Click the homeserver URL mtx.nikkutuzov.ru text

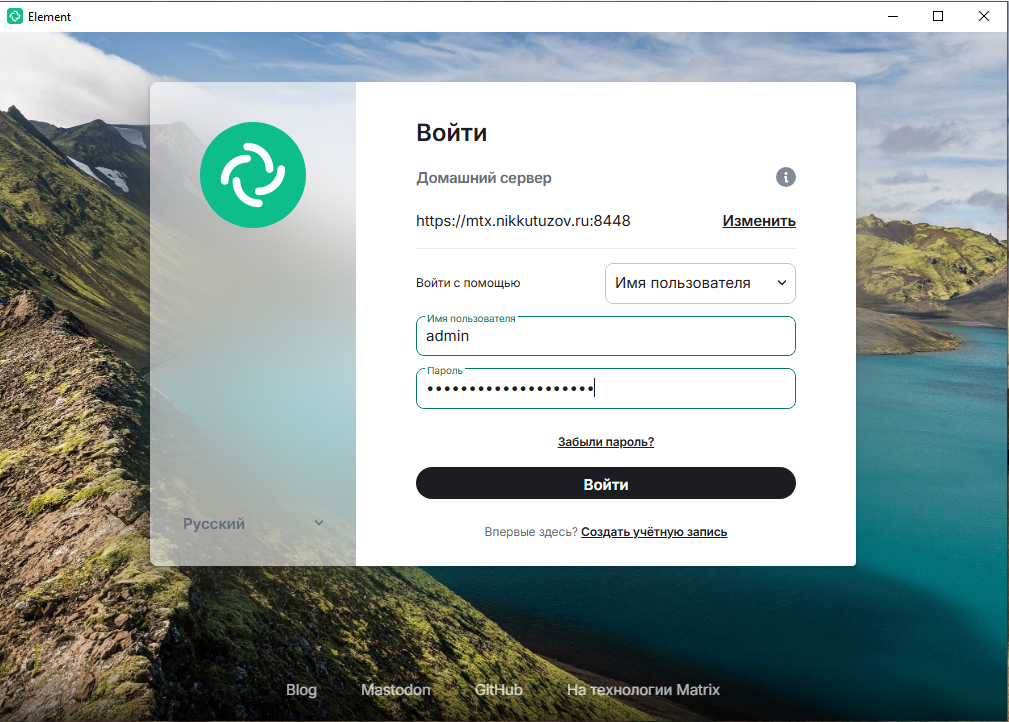pyautogui.click(x=523, y=221)
